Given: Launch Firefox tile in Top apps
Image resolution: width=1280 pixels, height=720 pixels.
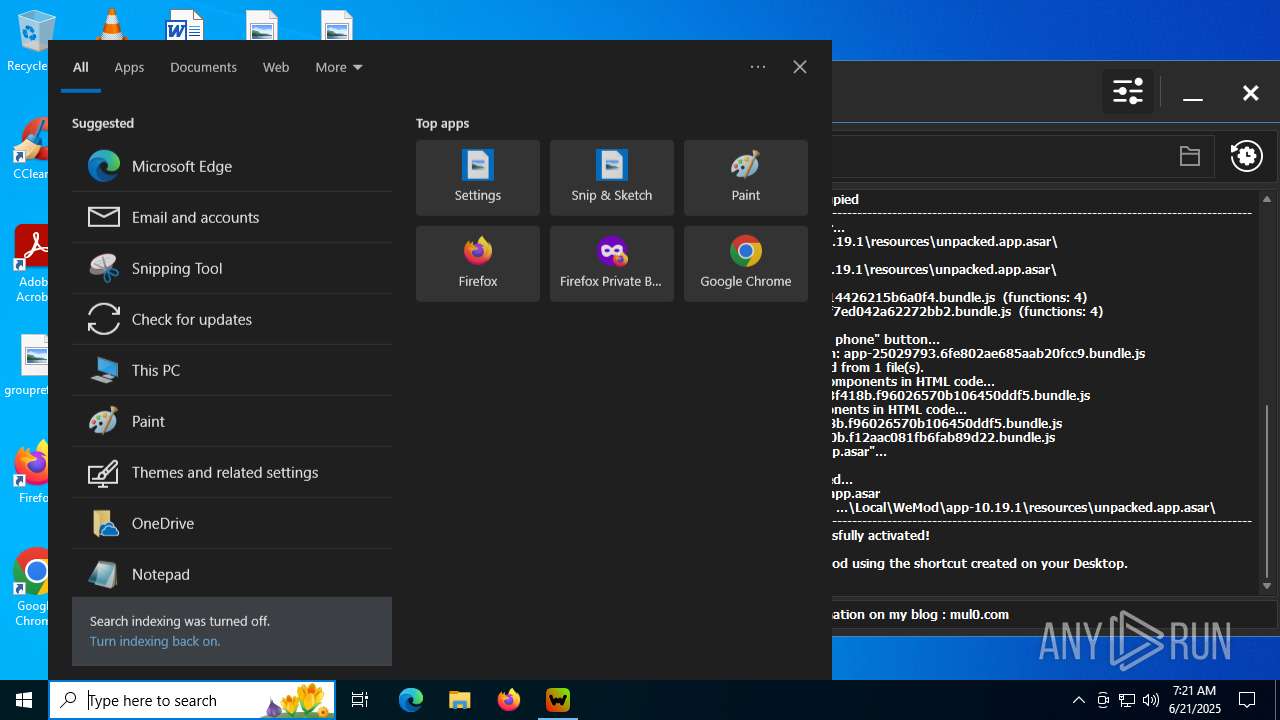Looking at the screenshot, I should click(x=478, y=264).
